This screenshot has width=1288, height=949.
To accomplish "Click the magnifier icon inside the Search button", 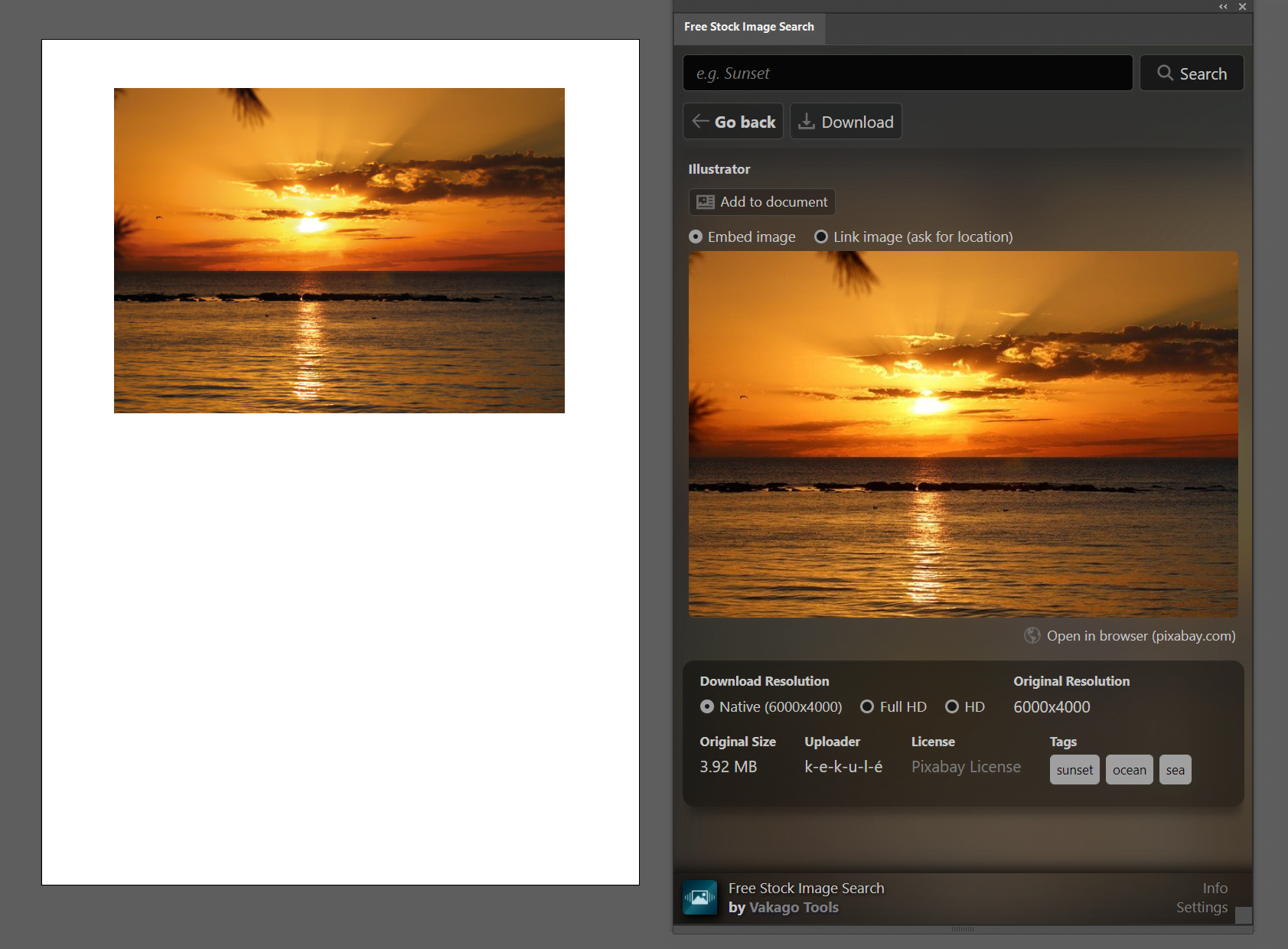I will click(1166, 73).
